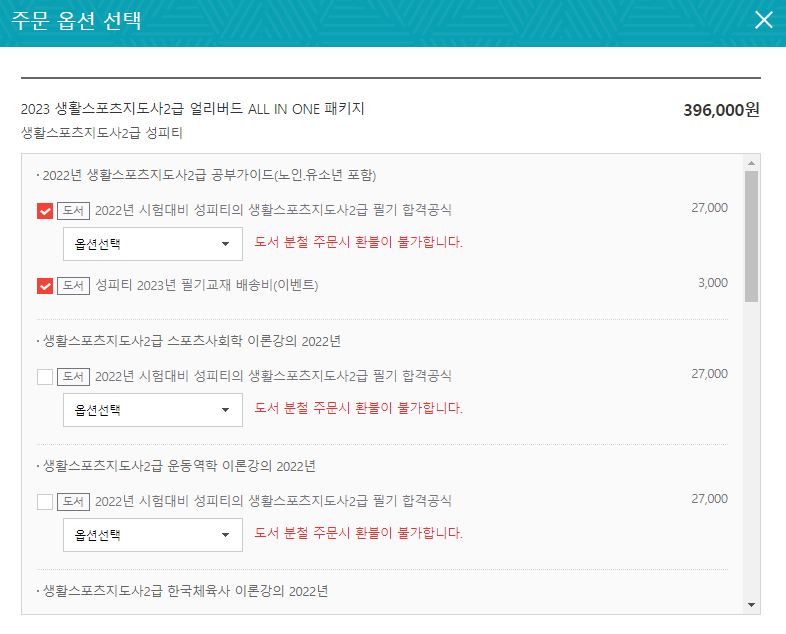Click the 도서 badge beside 배송비(이벤트) item
786x634 pixels.
tap(73, 285)
